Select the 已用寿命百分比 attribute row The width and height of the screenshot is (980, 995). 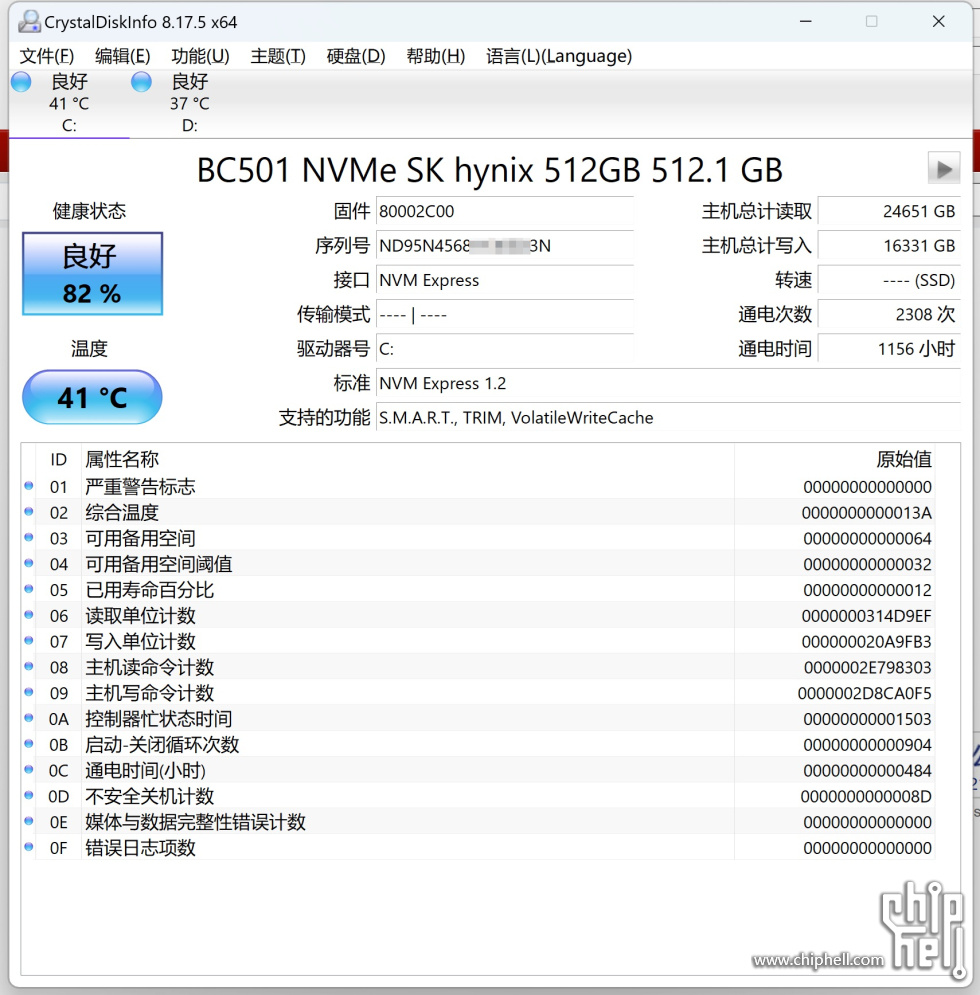pos(478,590)
